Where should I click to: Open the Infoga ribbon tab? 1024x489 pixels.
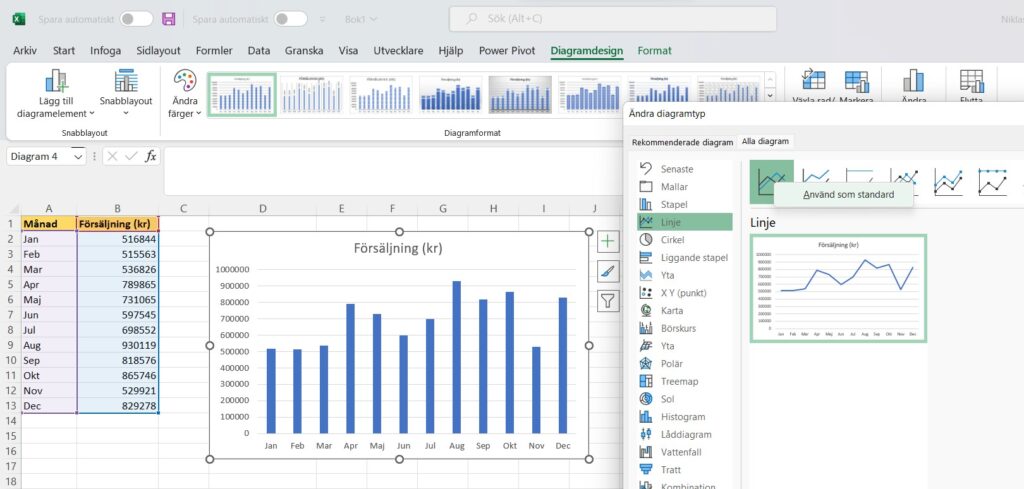[105, 51]
